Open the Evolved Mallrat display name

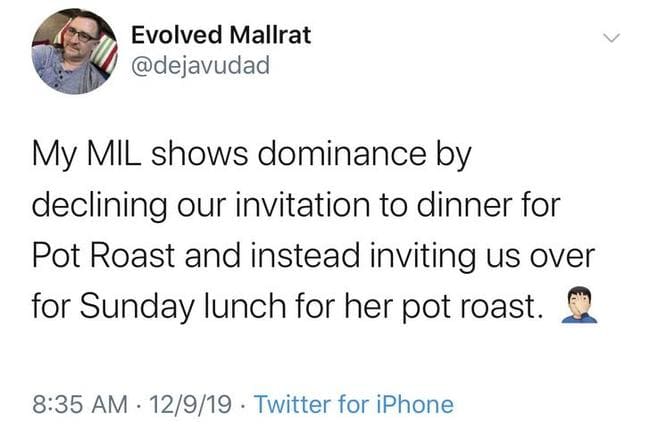221,35
